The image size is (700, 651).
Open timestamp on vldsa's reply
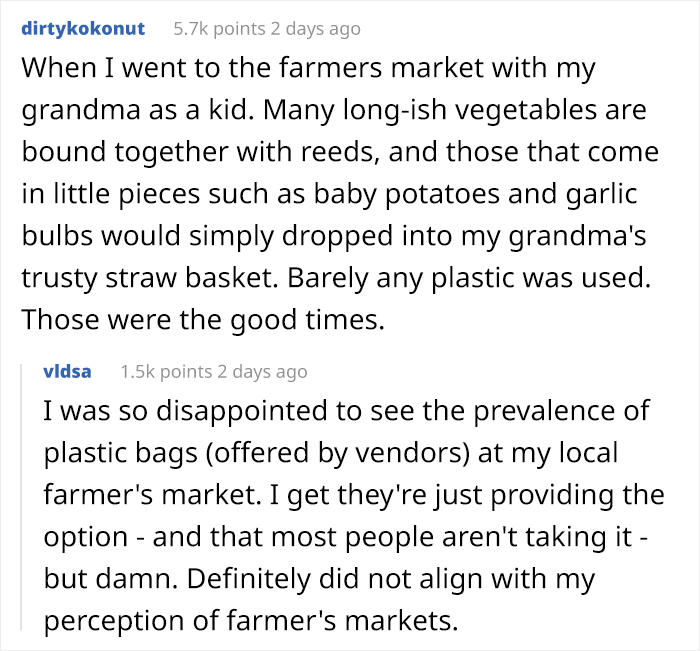coord(259,371)
